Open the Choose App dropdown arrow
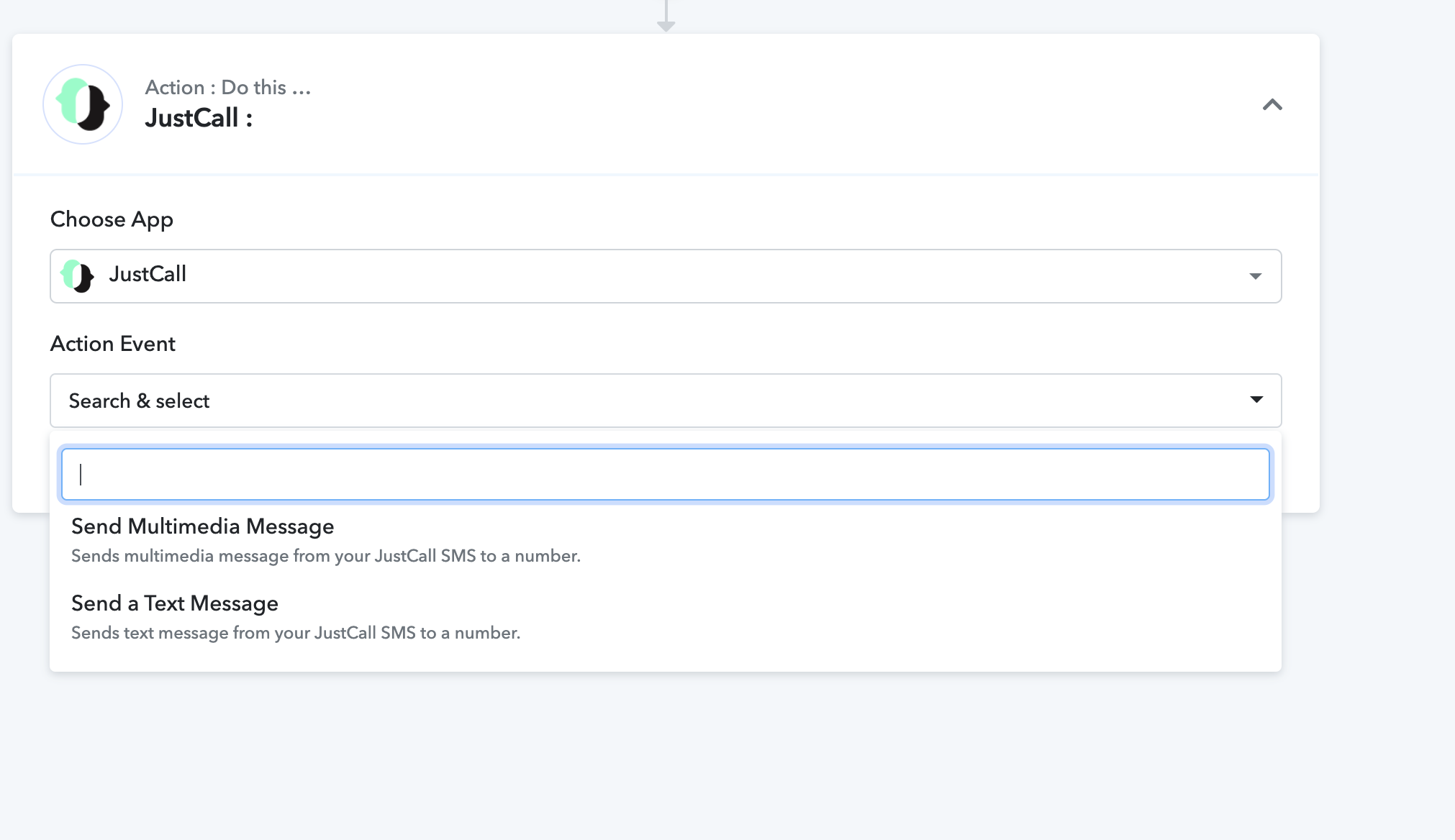 click(1256, 276)
